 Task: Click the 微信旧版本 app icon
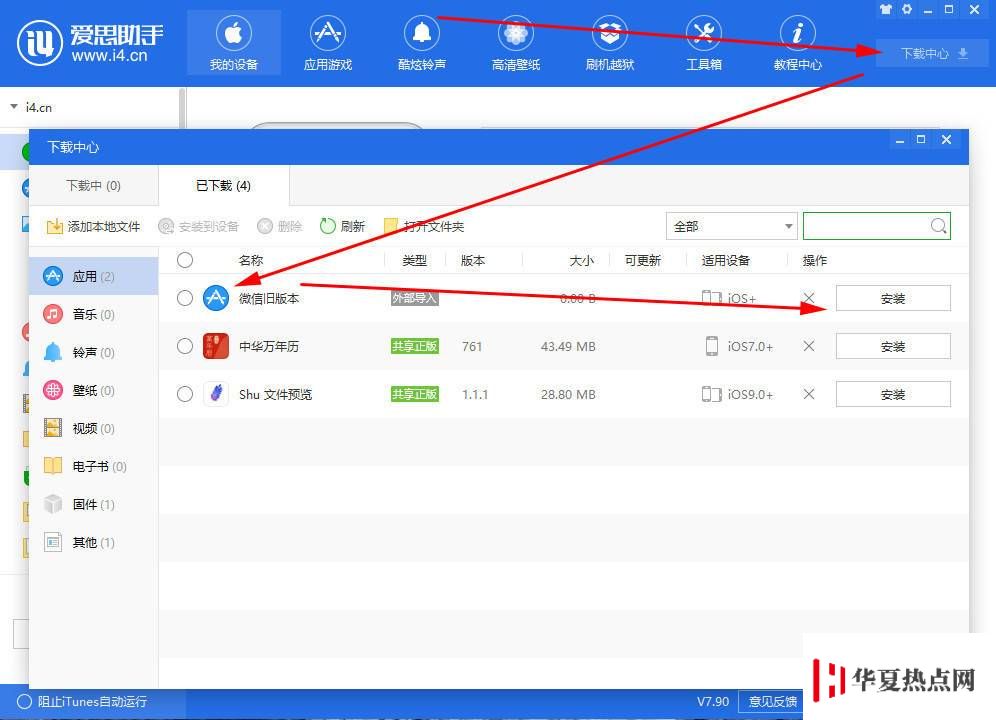click(x=216, y=298)
